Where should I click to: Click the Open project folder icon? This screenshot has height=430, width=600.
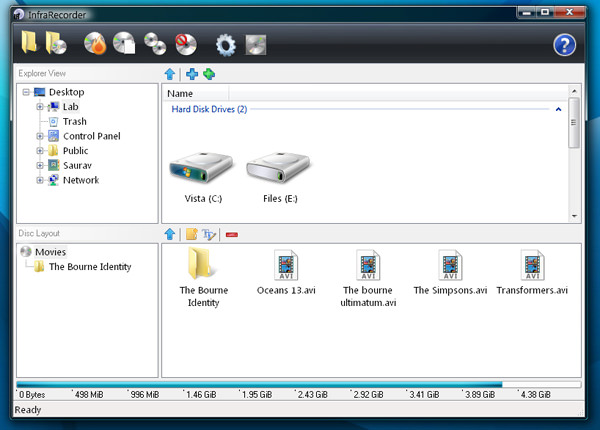[x=30, y=43]
